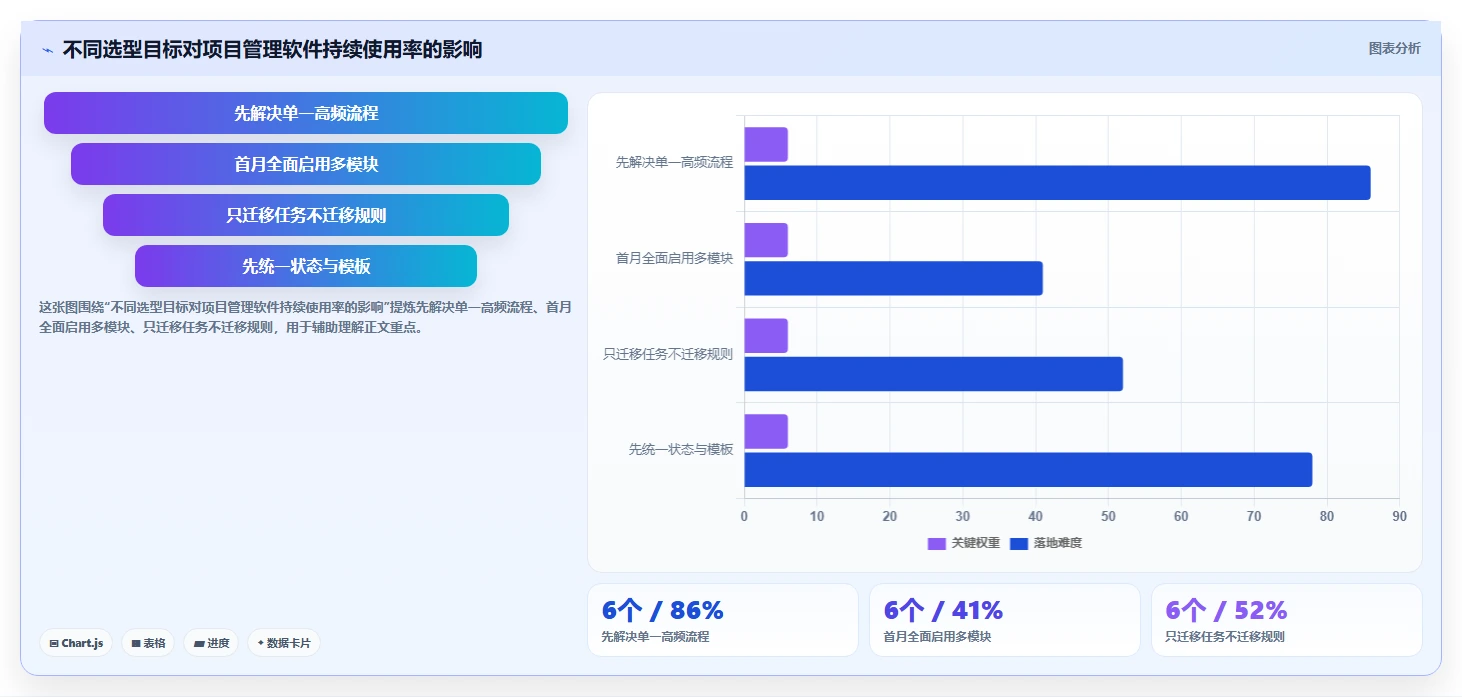Click the 数据卡片 tag chip

[x=284, y=643]
